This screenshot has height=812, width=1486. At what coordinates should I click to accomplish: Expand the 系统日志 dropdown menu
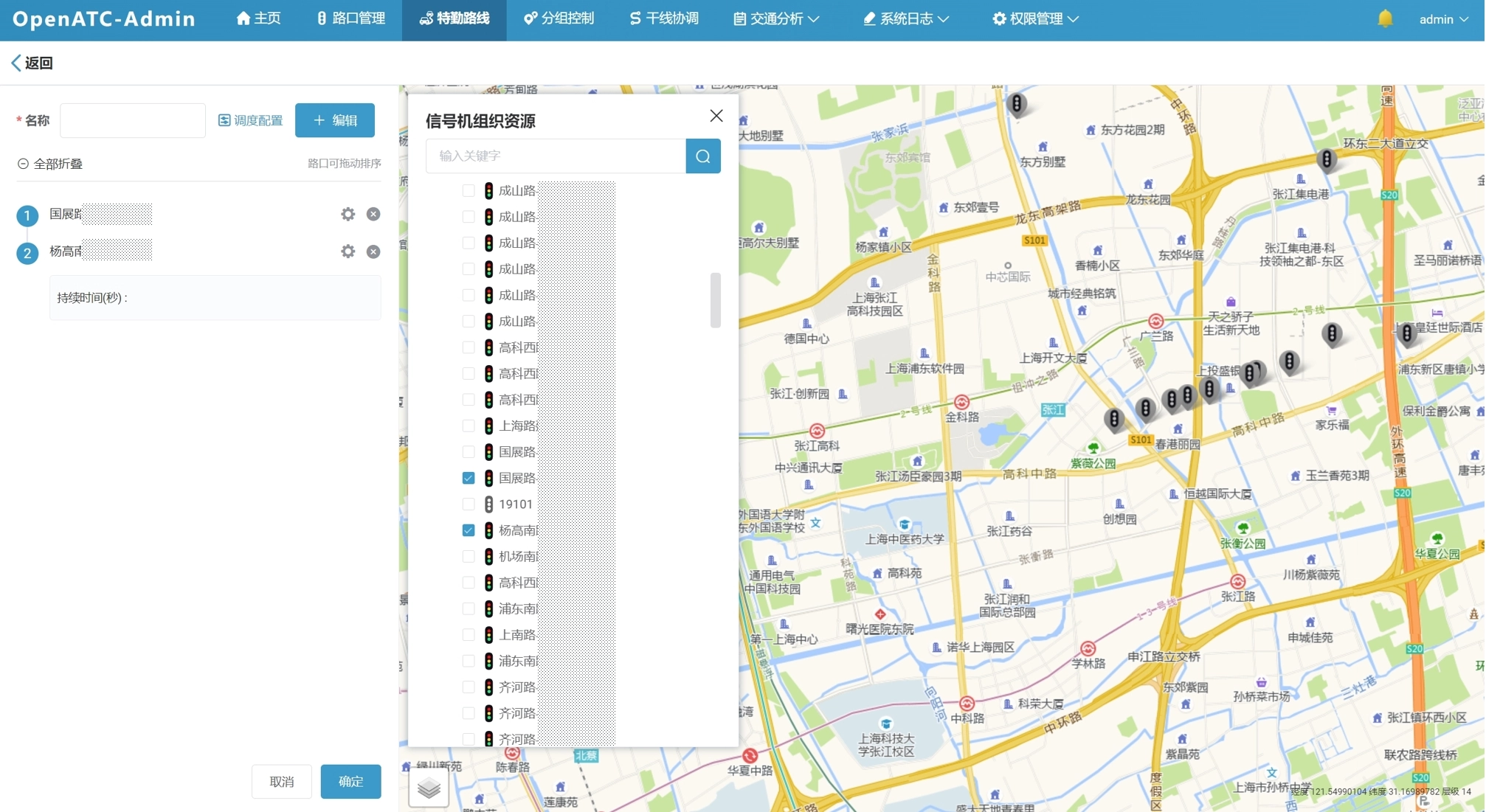click(x=906, y=18)
